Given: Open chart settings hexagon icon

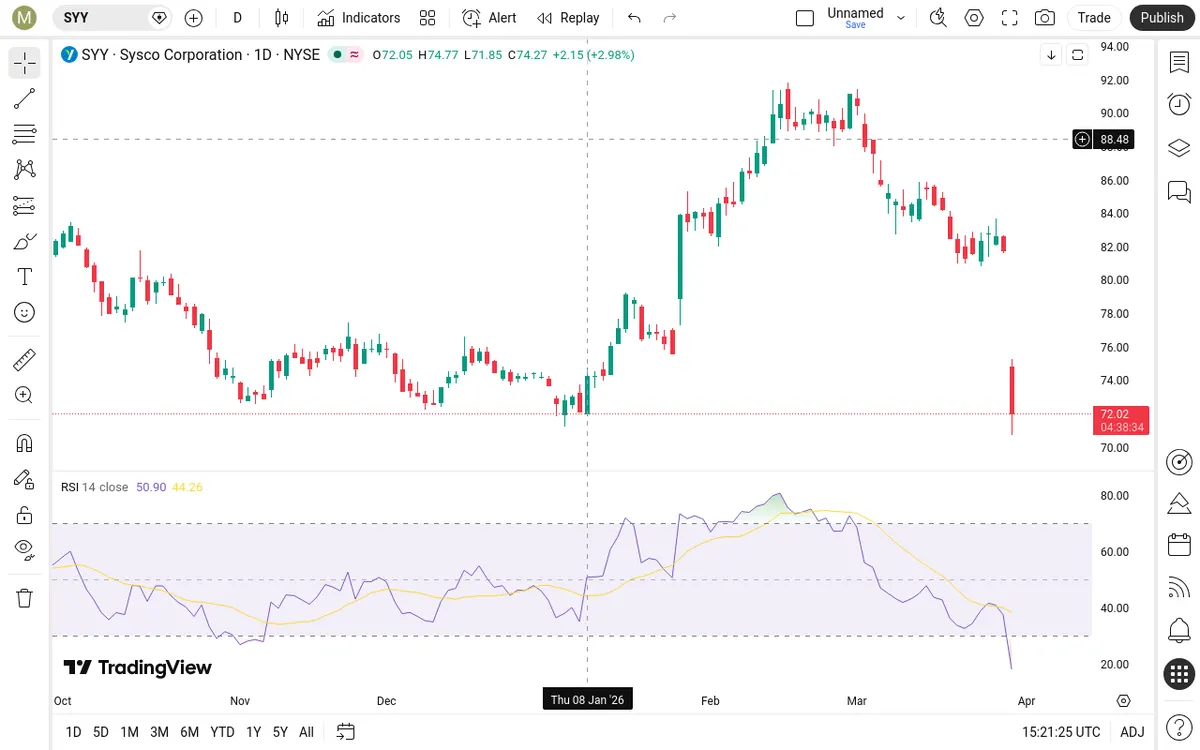Looking at the screenshot, I should click(974, 18).
